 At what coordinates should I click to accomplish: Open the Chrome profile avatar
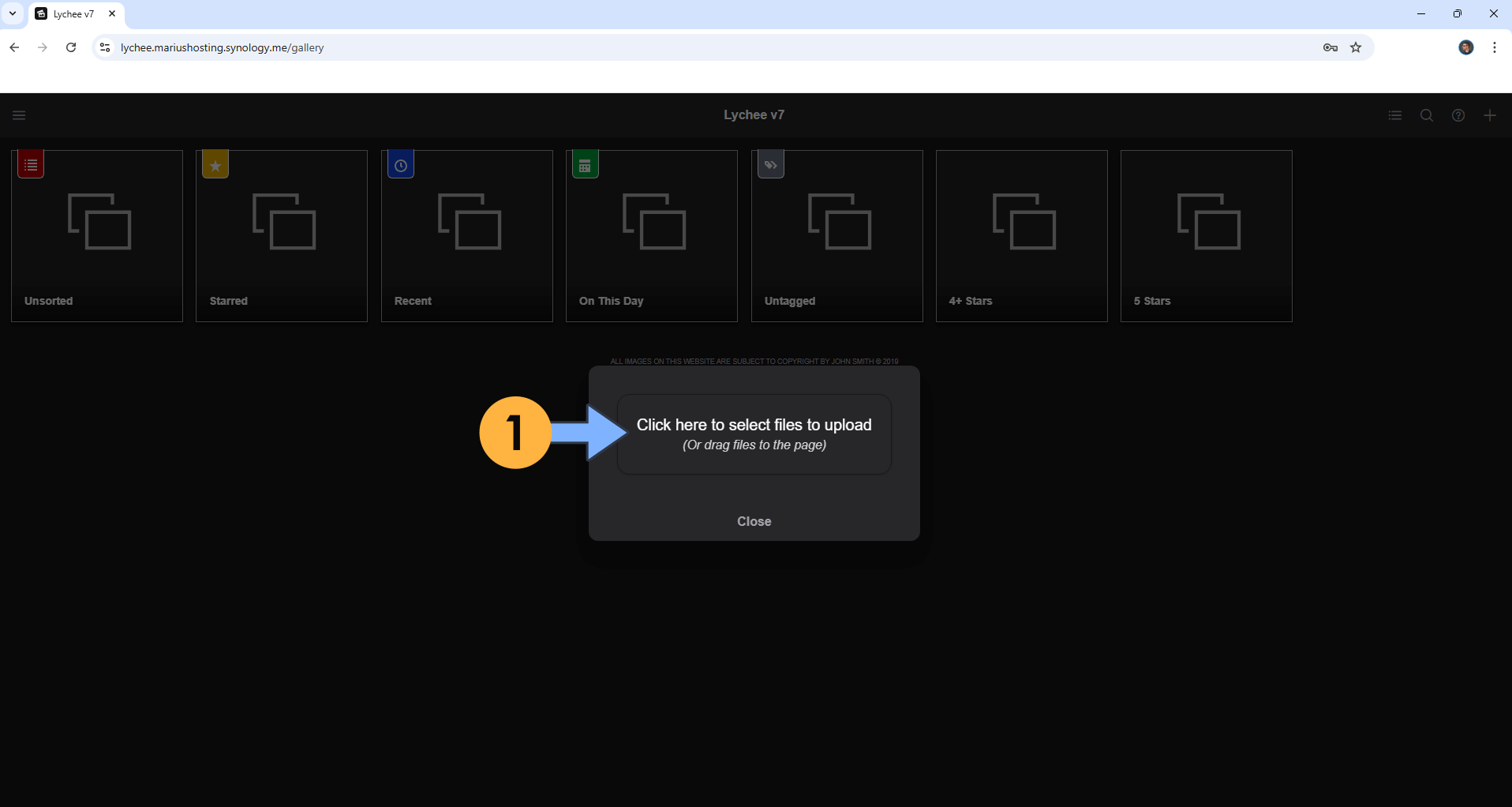(x=1467, y=47)
